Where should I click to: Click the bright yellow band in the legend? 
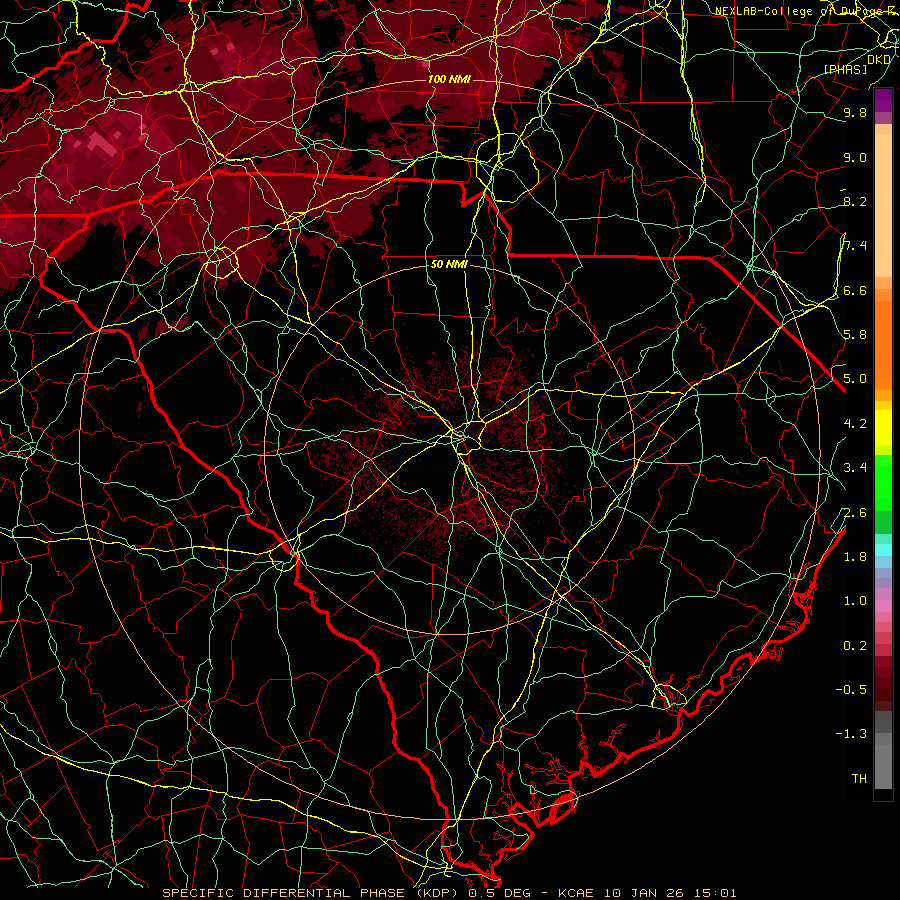point(883,428)
